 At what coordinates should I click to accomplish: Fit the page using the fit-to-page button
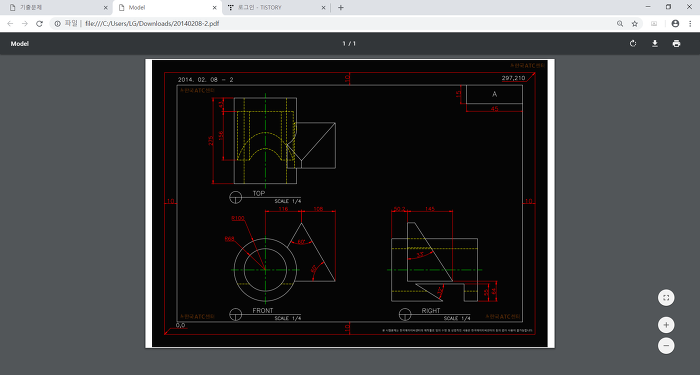[666, 298]
